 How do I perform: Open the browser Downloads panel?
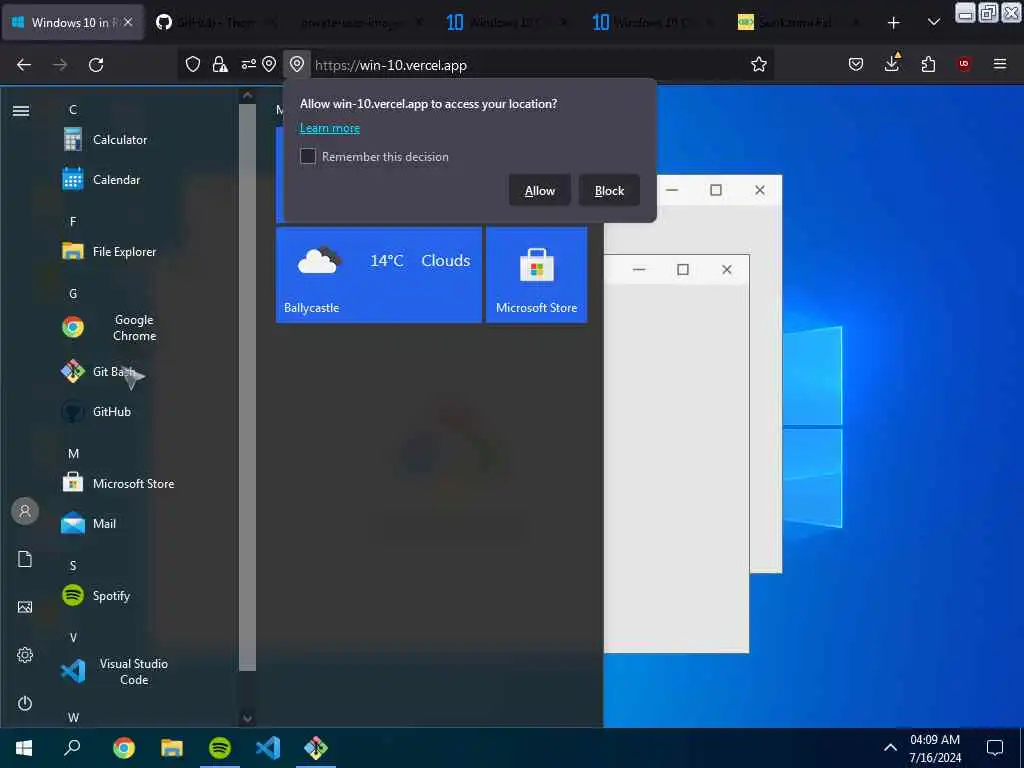click(892, 63)
